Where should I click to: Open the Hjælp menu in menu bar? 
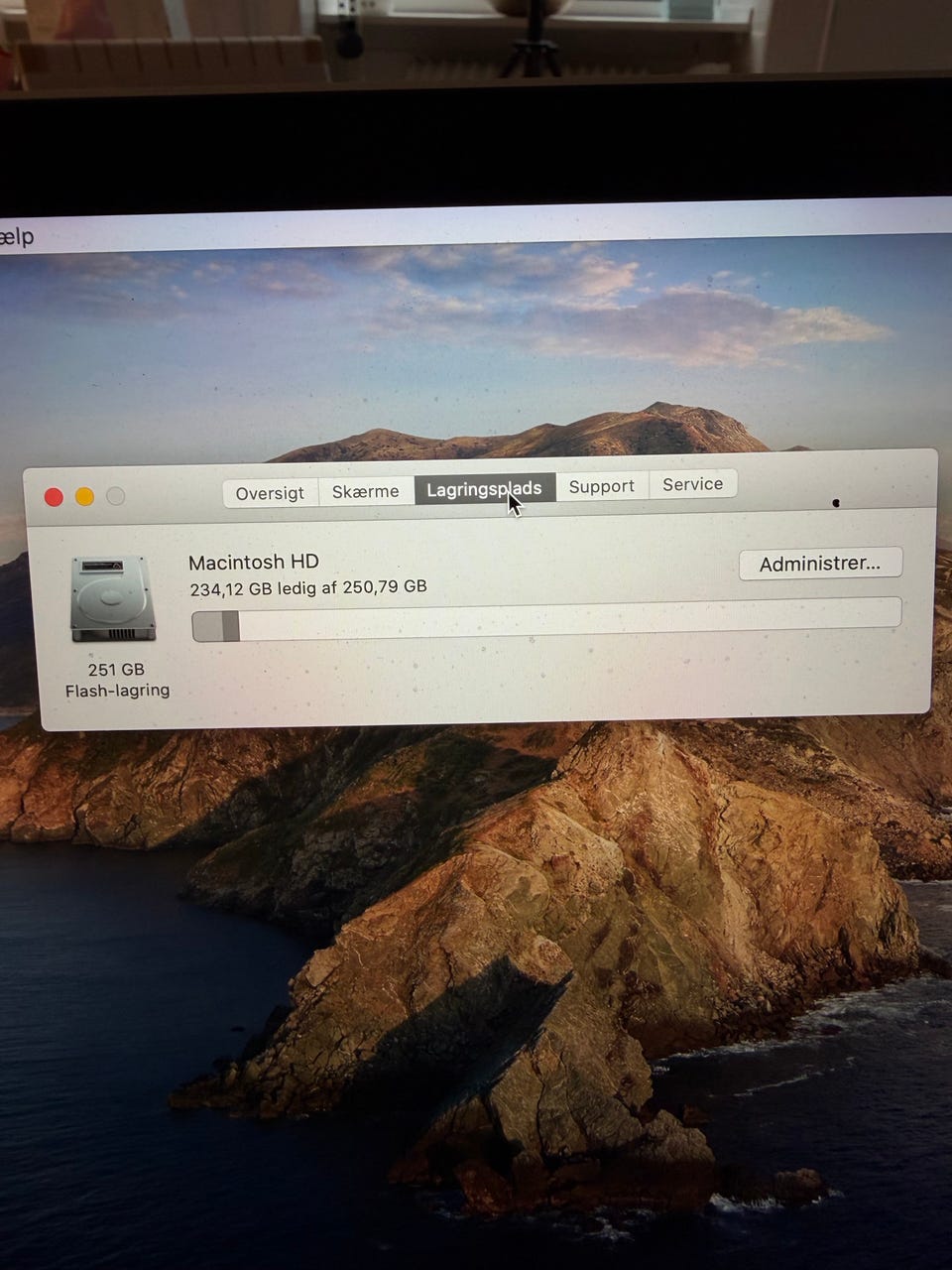(17, 236)
